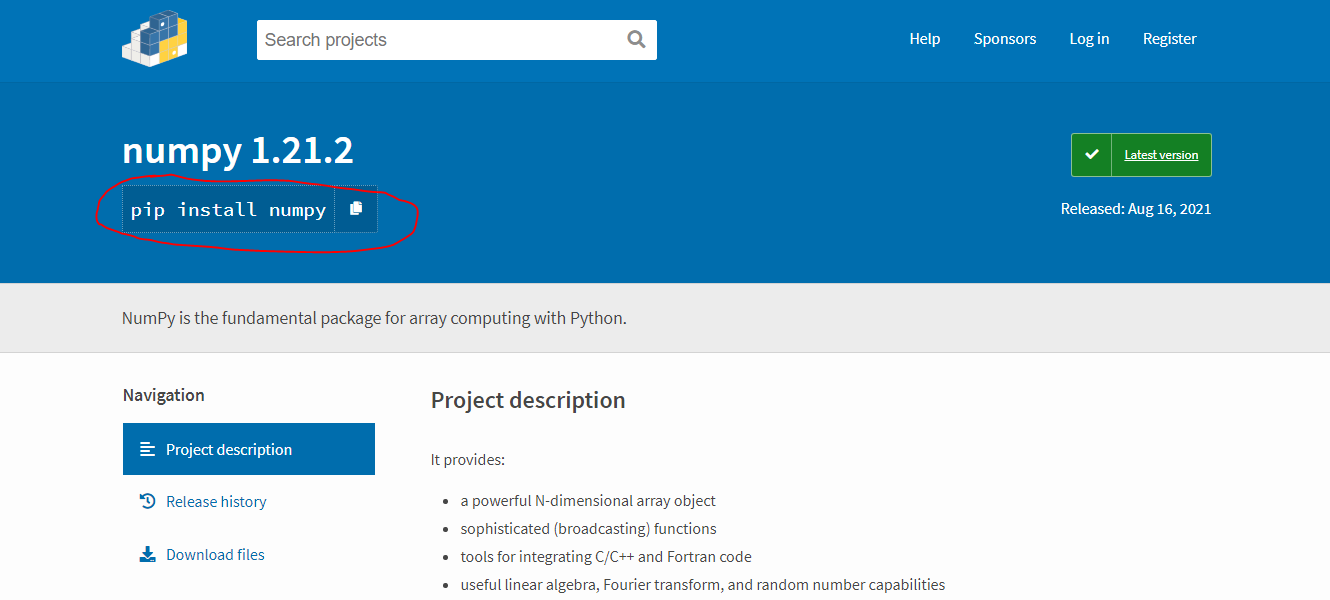Viewport: 1330px width, 600px height.
Task: Select the Project description tab
Action: pyautogui.click(x=249, y=449)
